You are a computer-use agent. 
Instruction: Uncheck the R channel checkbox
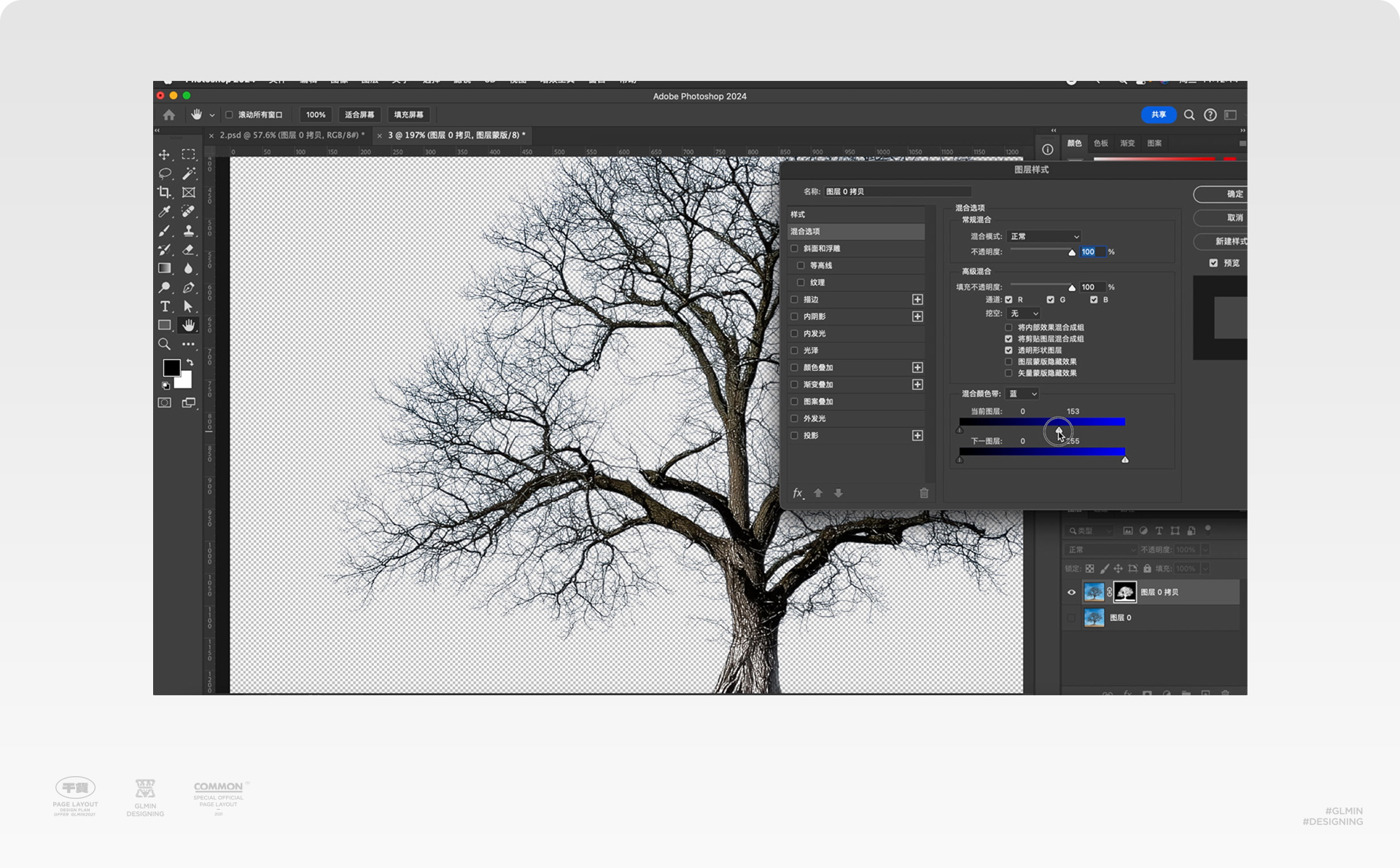click(1008, 300)
